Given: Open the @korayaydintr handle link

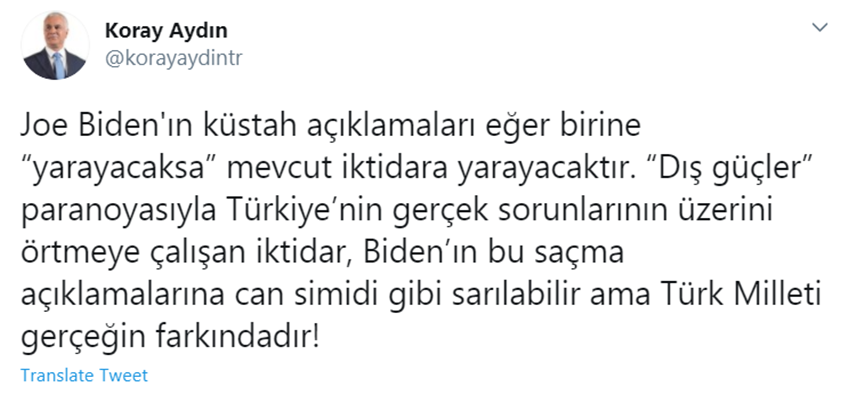Looking at the screenshot, I should coord(174,59).
